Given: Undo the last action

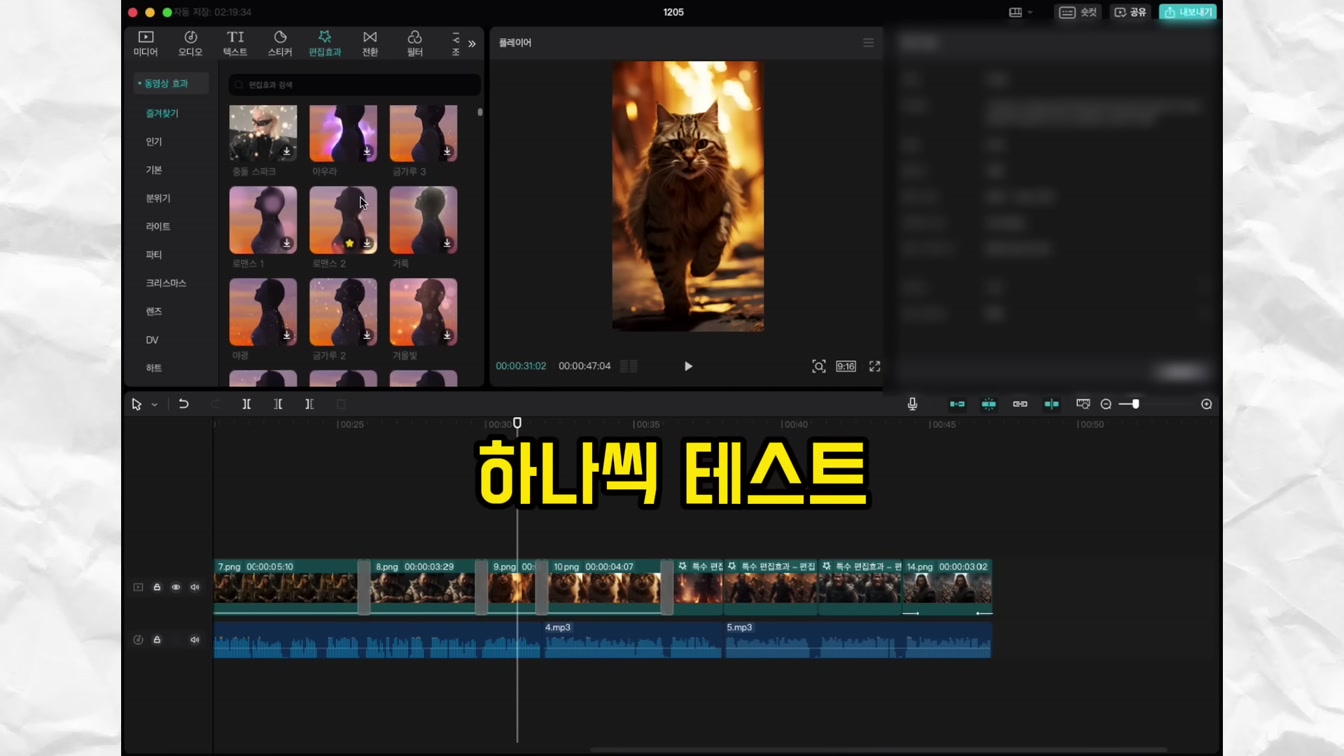Looking at the screenshot, I should point(183,405).
